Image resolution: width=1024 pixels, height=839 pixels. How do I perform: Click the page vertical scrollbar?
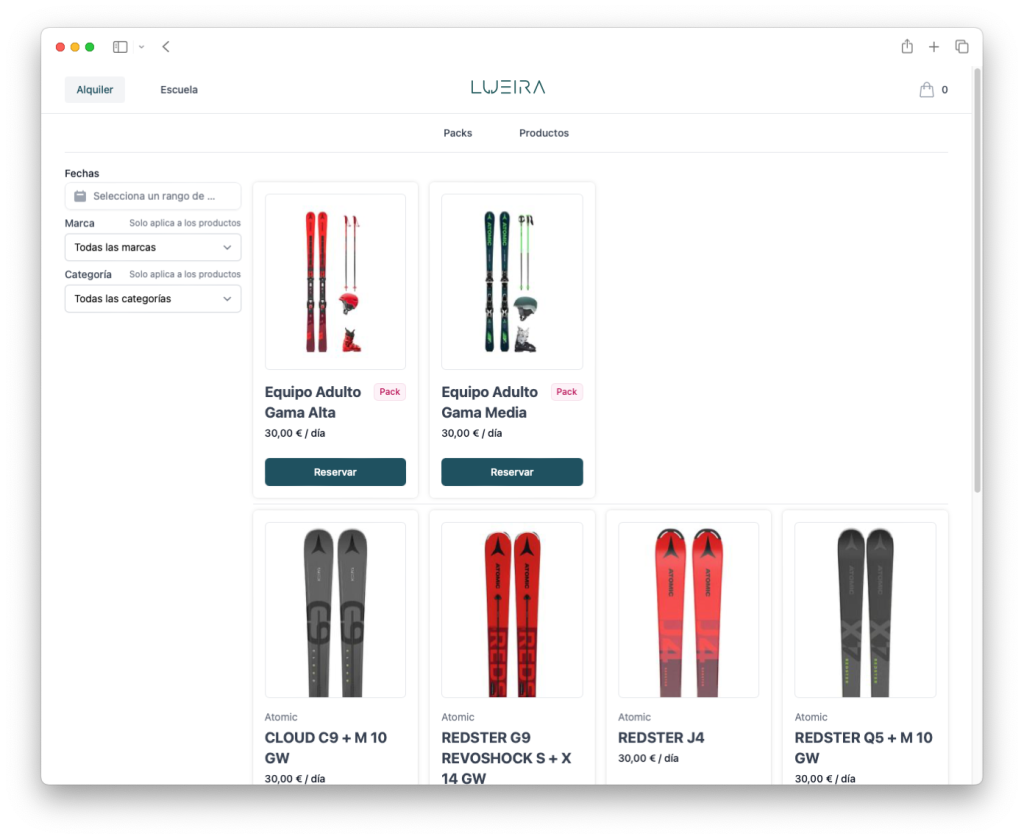point(978,279)
